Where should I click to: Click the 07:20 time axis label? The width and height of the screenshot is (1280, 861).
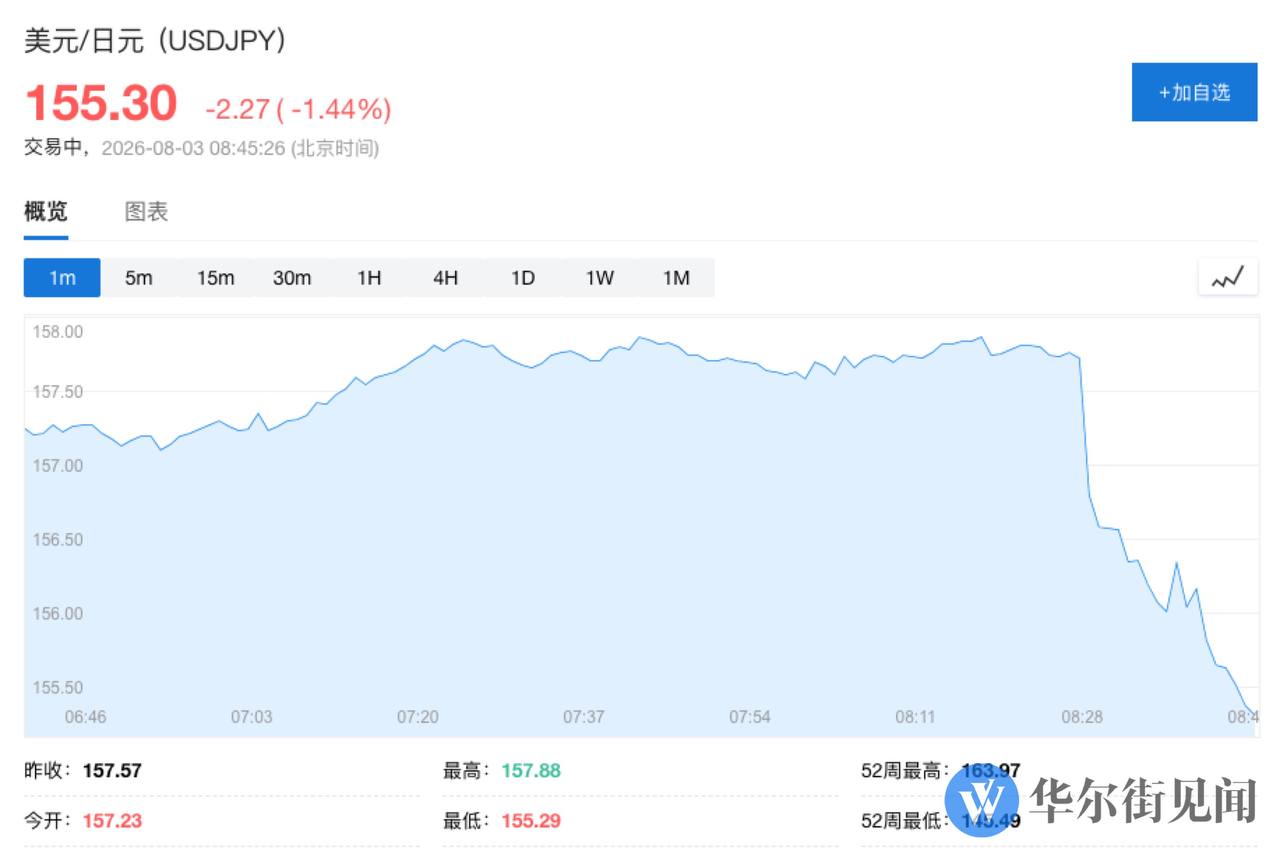coord(418,717)
